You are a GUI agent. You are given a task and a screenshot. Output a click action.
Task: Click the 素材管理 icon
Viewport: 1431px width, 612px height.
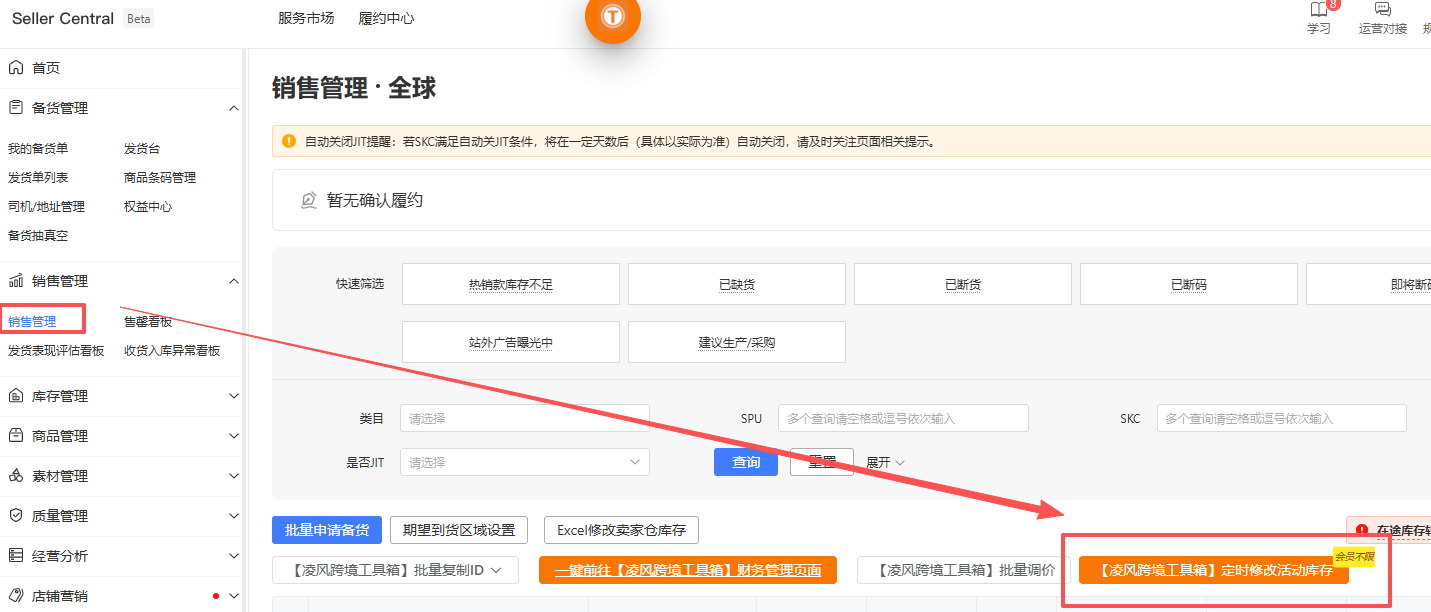tap(16, 476)
